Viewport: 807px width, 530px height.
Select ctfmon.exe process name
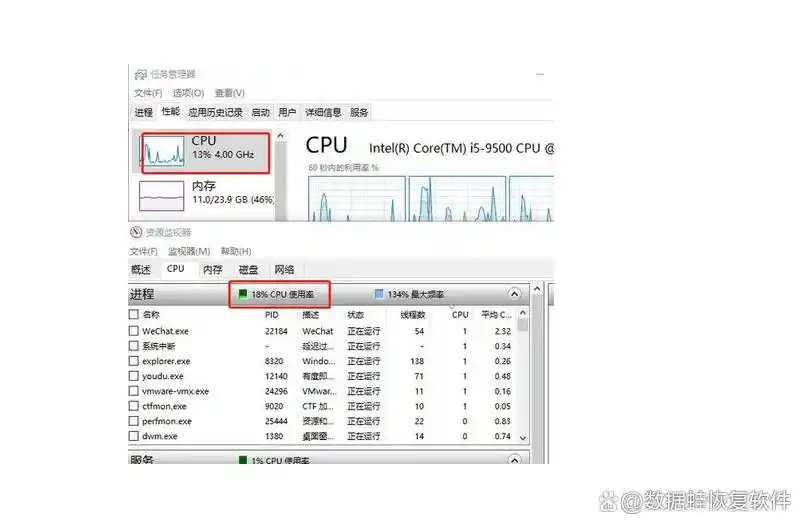pyautogui.click(x=164, y=407)
